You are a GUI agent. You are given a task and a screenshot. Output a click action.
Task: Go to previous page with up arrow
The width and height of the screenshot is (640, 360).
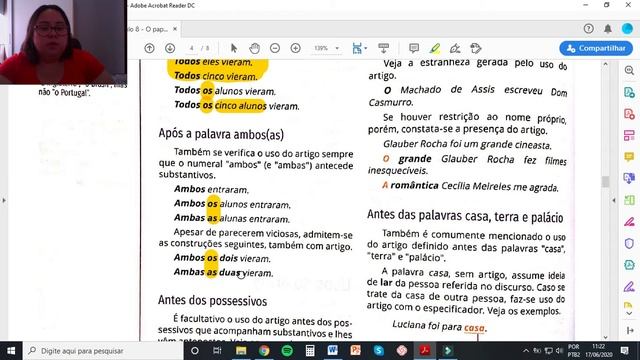149,48
